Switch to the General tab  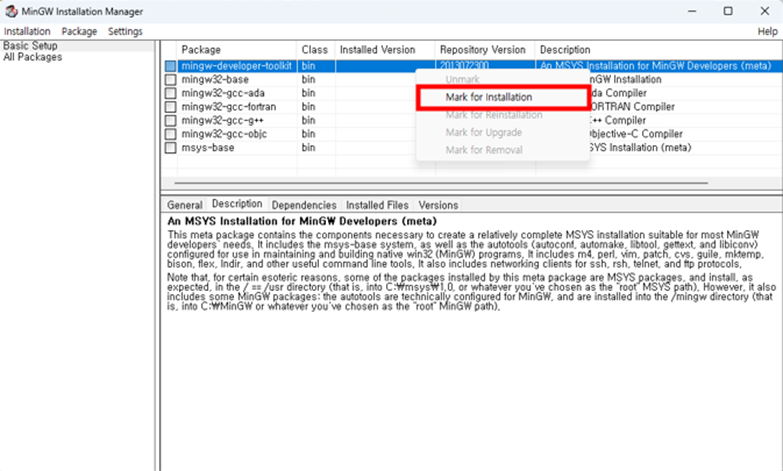coord(185,205)
